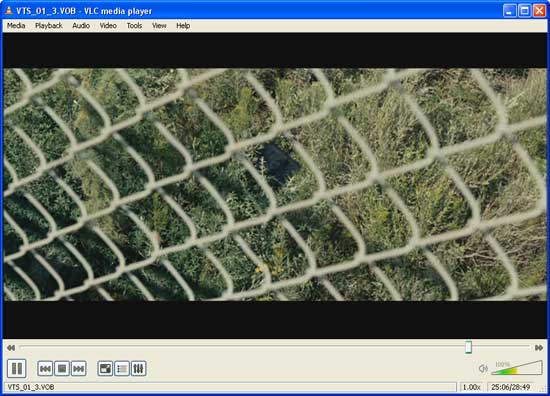Close the VLC media player window
This screenshot has height=396, width=550.
539,11
